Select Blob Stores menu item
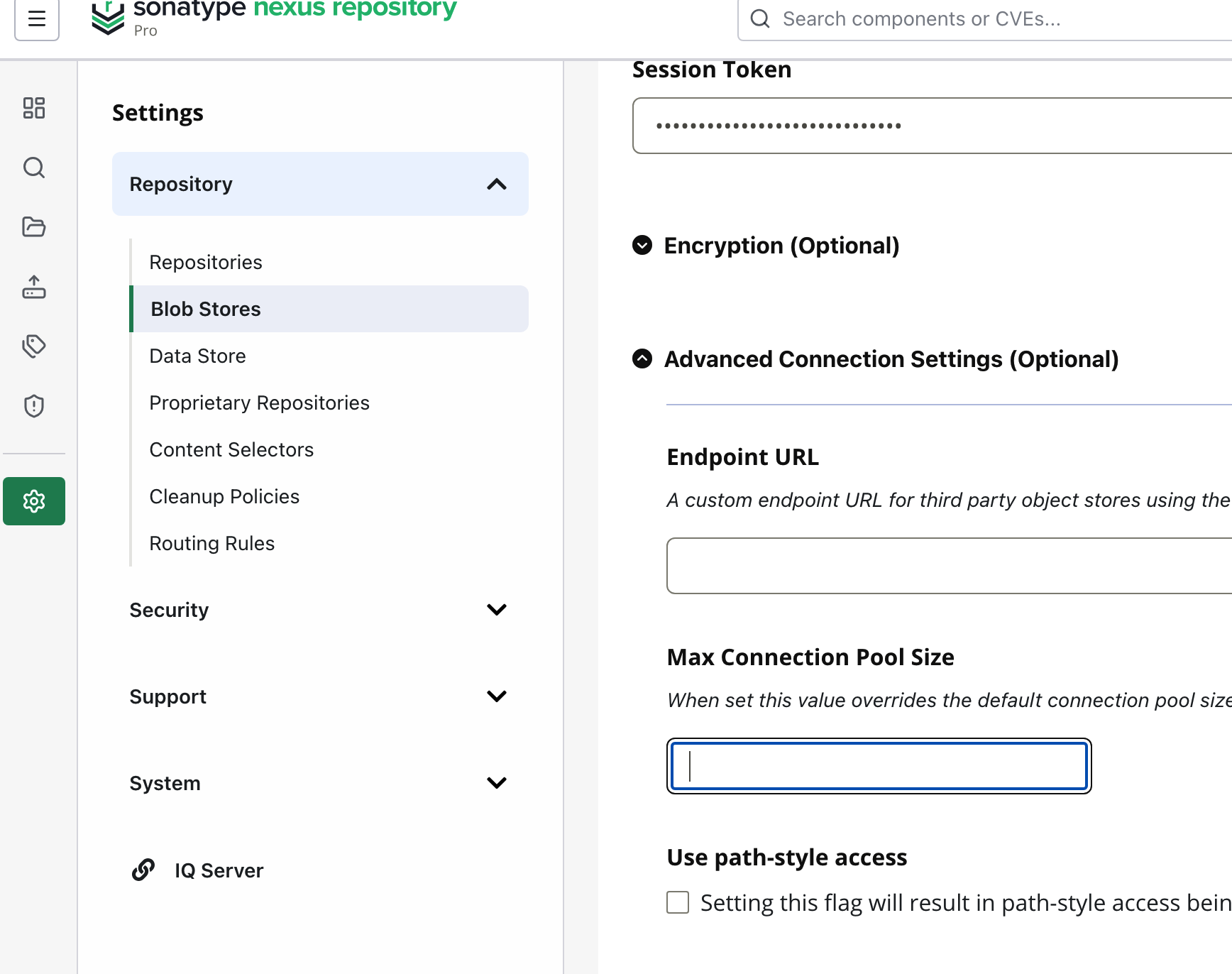Viewport: 1232px width, 974px height. point(330,309)
